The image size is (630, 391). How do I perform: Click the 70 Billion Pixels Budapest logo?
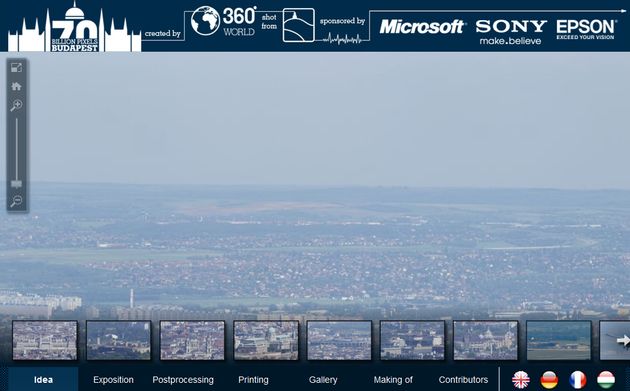coord(74,27)
